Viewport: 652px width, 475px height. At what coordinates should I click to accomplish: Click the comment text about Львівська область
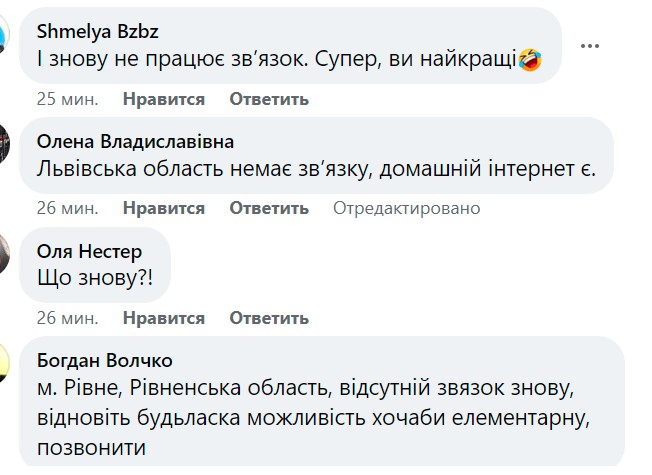[x=315, y=170]
